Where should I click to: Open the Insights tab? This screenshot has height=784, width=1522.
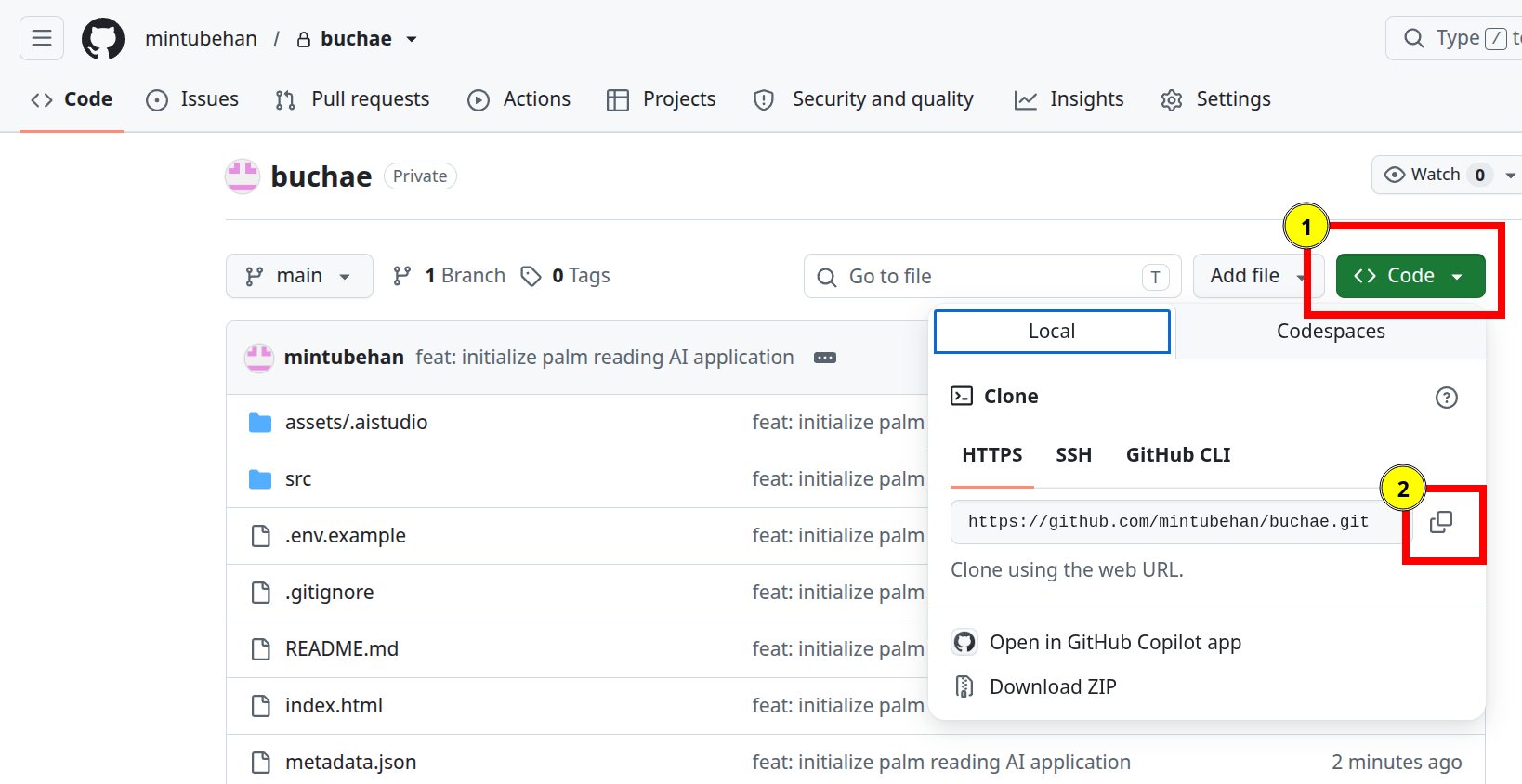click(1069, 99)
